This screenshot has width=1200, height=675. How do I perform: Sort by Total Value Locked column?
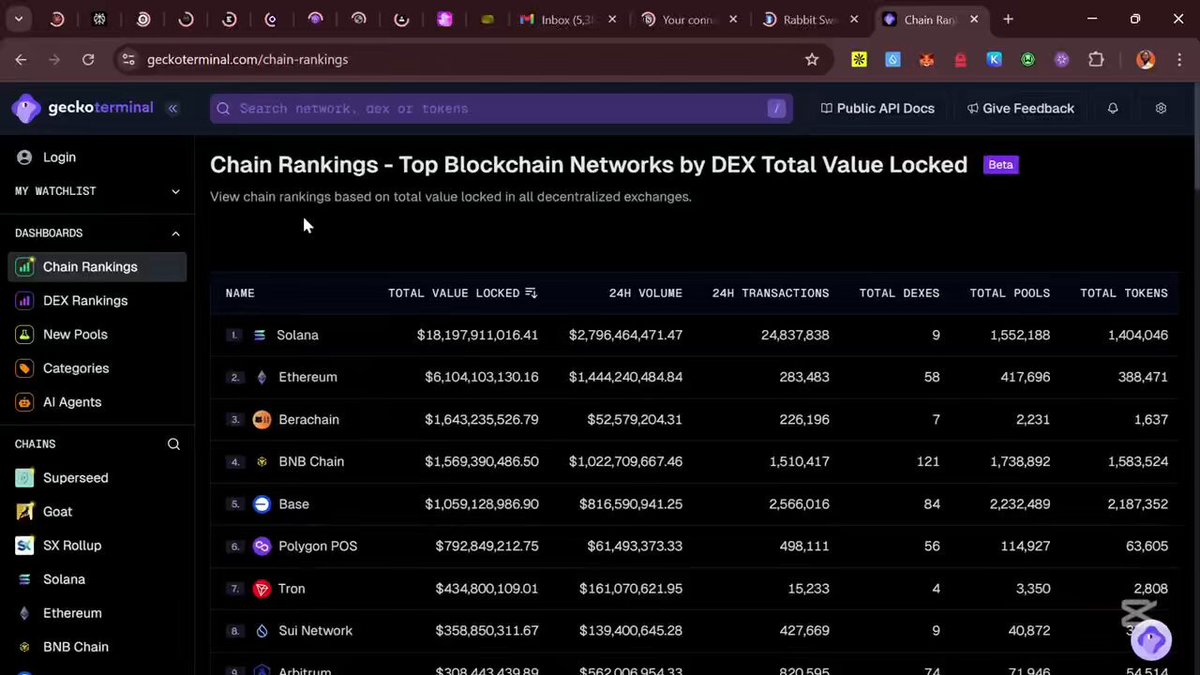pyautogui.click(x=462, y=293)
